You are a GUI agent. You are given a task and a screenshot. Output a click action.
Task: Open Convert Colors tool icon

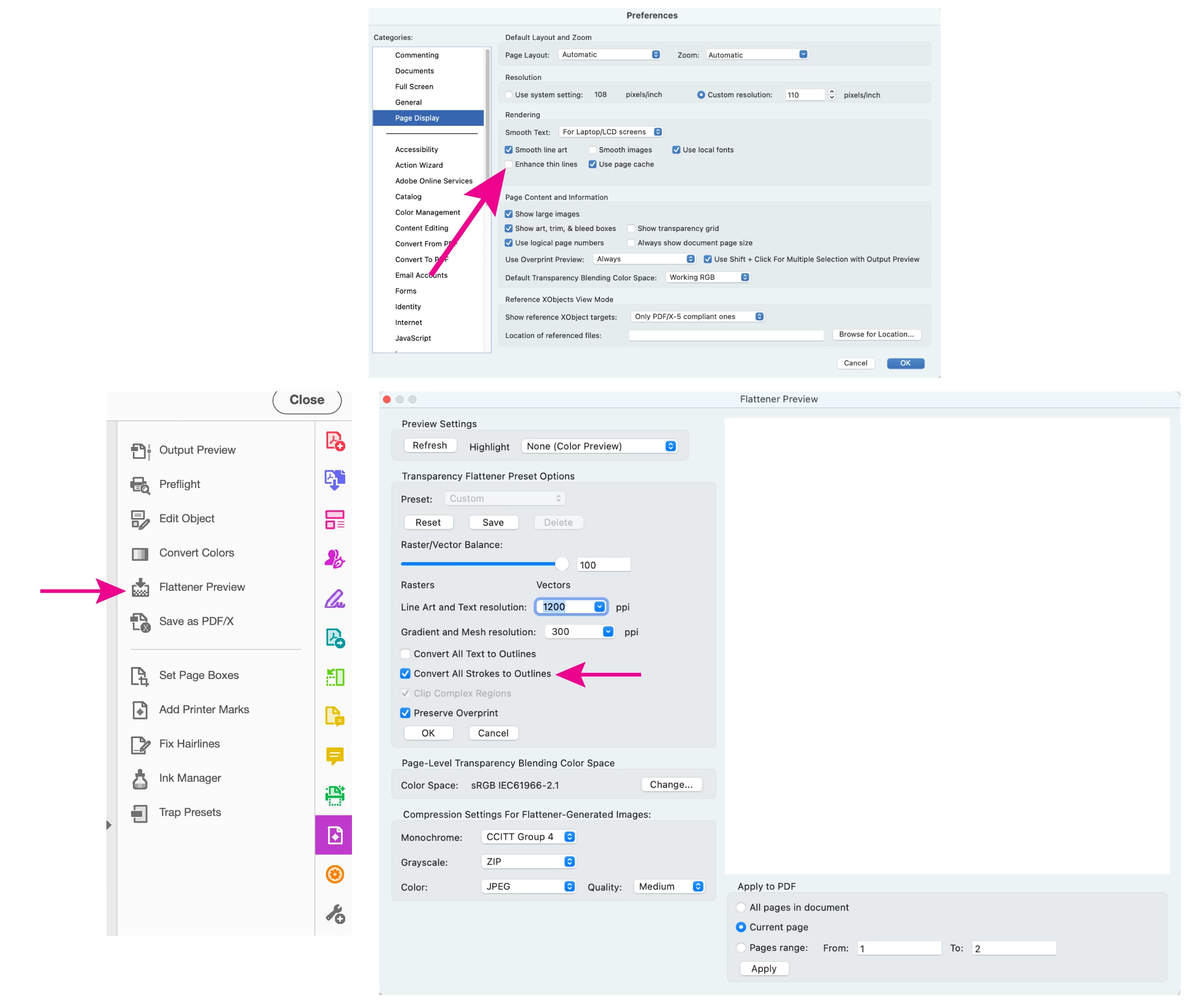[140, 553]
